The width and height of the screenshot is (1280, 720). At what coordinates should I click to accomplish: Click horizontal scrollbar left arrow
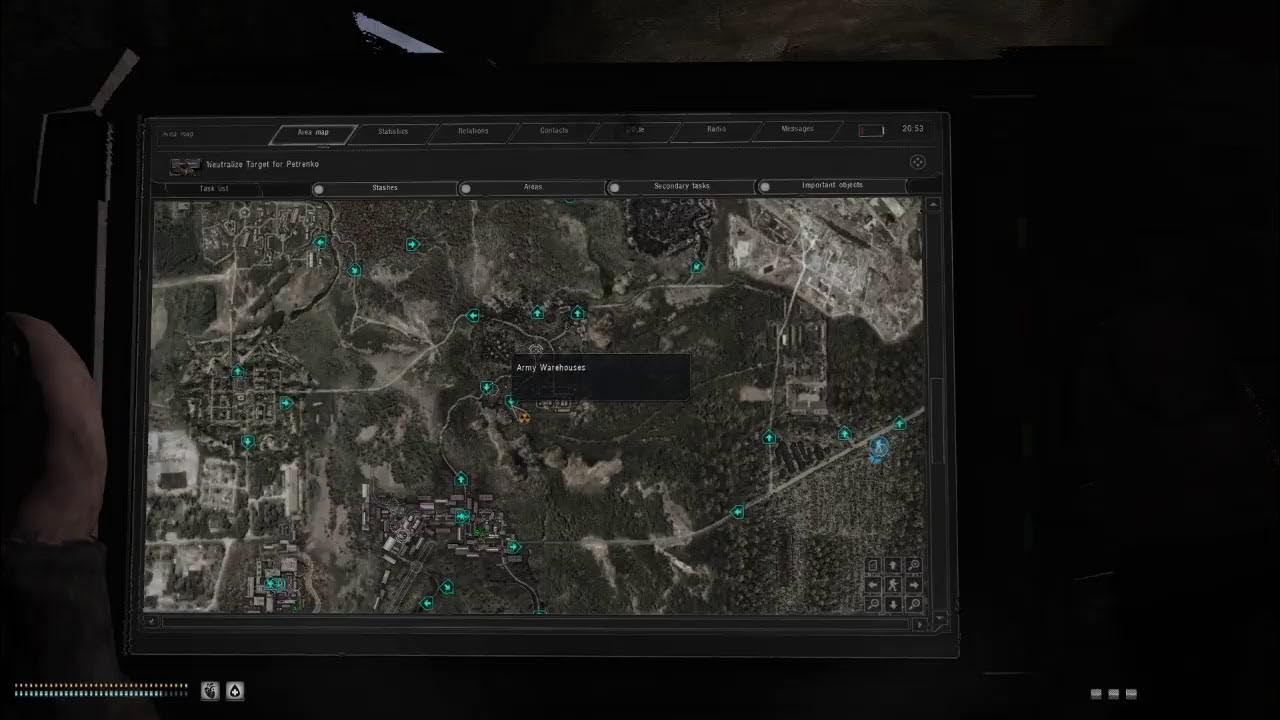pyautogui.click(x=151, y=622)
